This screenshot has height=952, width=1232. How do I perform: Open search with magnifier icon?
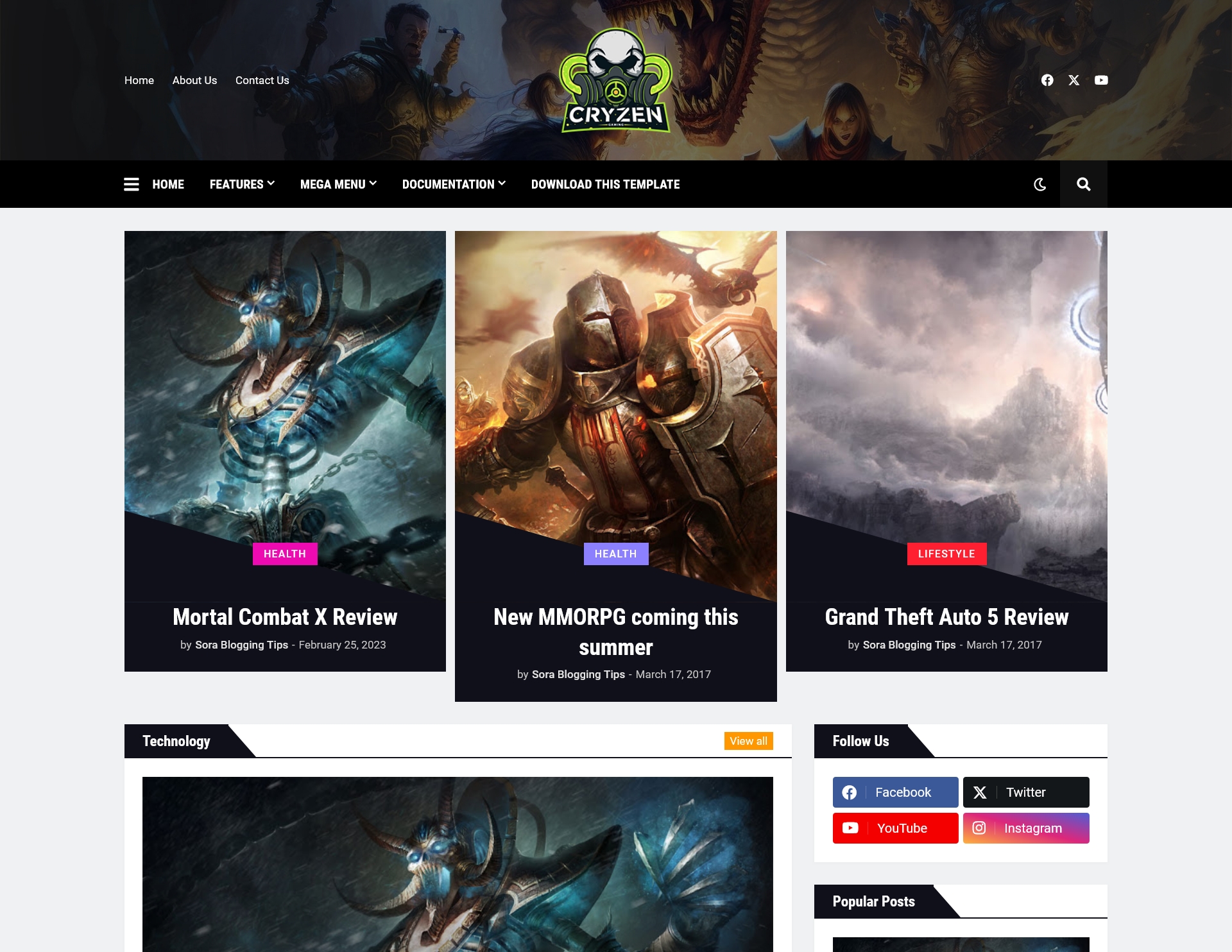coord(1083,184)
